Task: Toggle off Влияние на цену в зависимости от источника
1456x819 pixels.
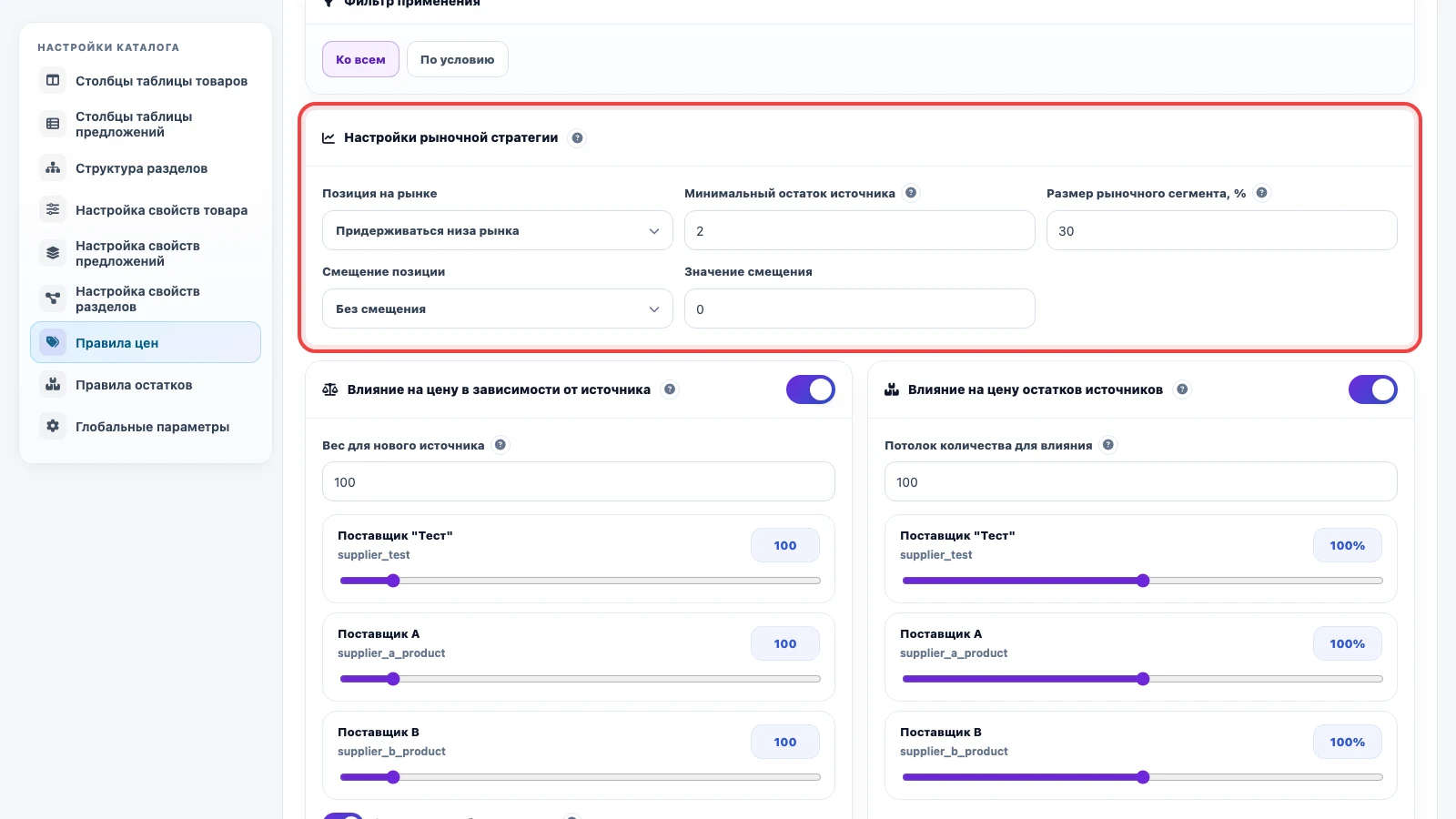Action: (811, 389)
